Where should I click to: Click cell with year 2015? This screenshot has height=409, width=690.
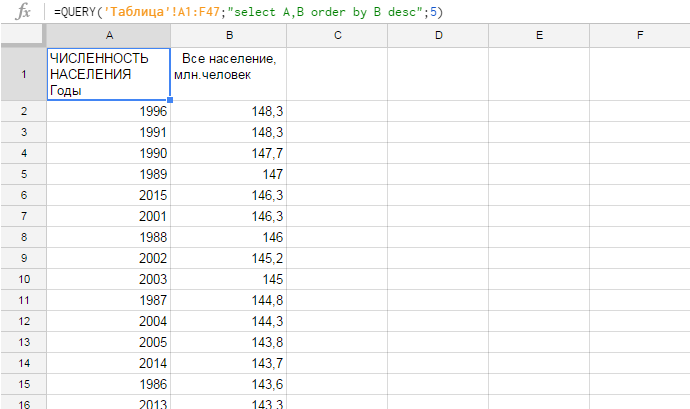coord(109,195)
